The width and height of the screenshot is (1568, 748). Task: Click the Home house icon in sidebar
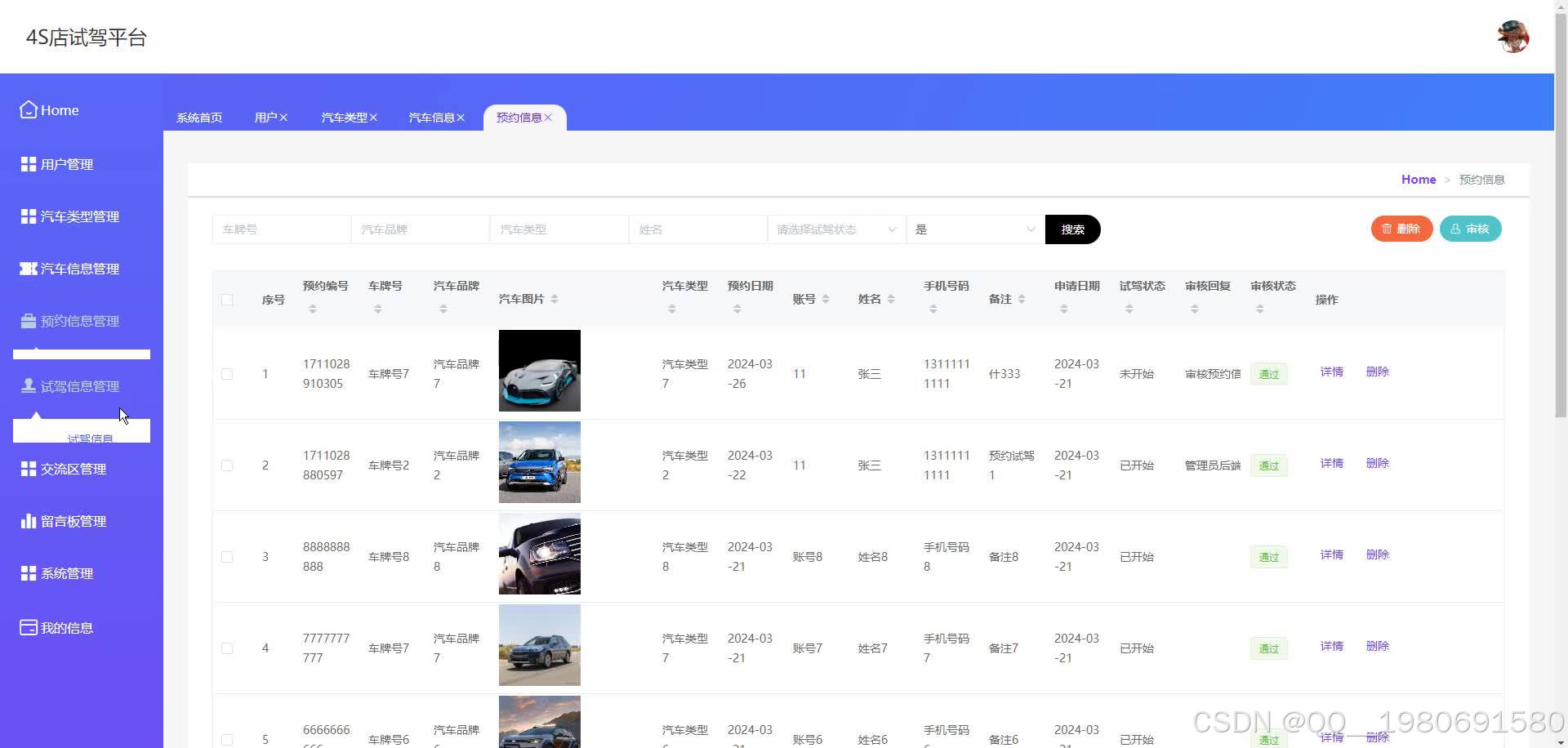tap(29, 109)
